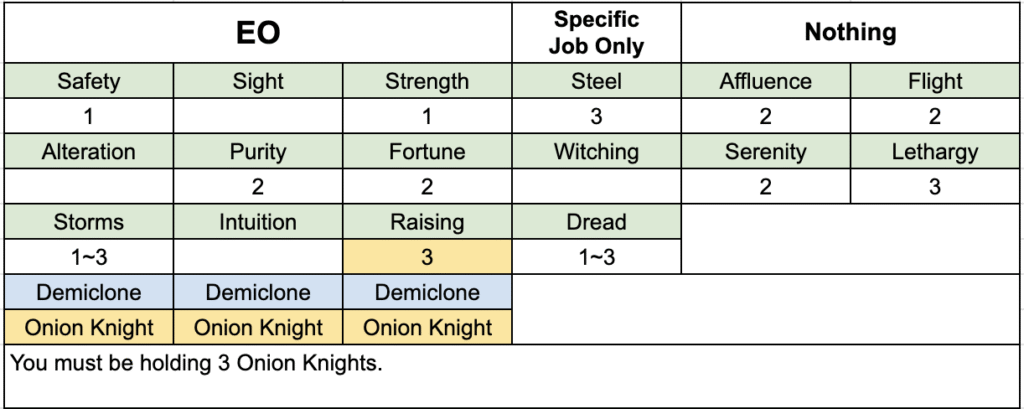Viewport: 1024px width, 409px height.
Task: Click the Specific Job Only header cell
Action: (x=596, y=33)
